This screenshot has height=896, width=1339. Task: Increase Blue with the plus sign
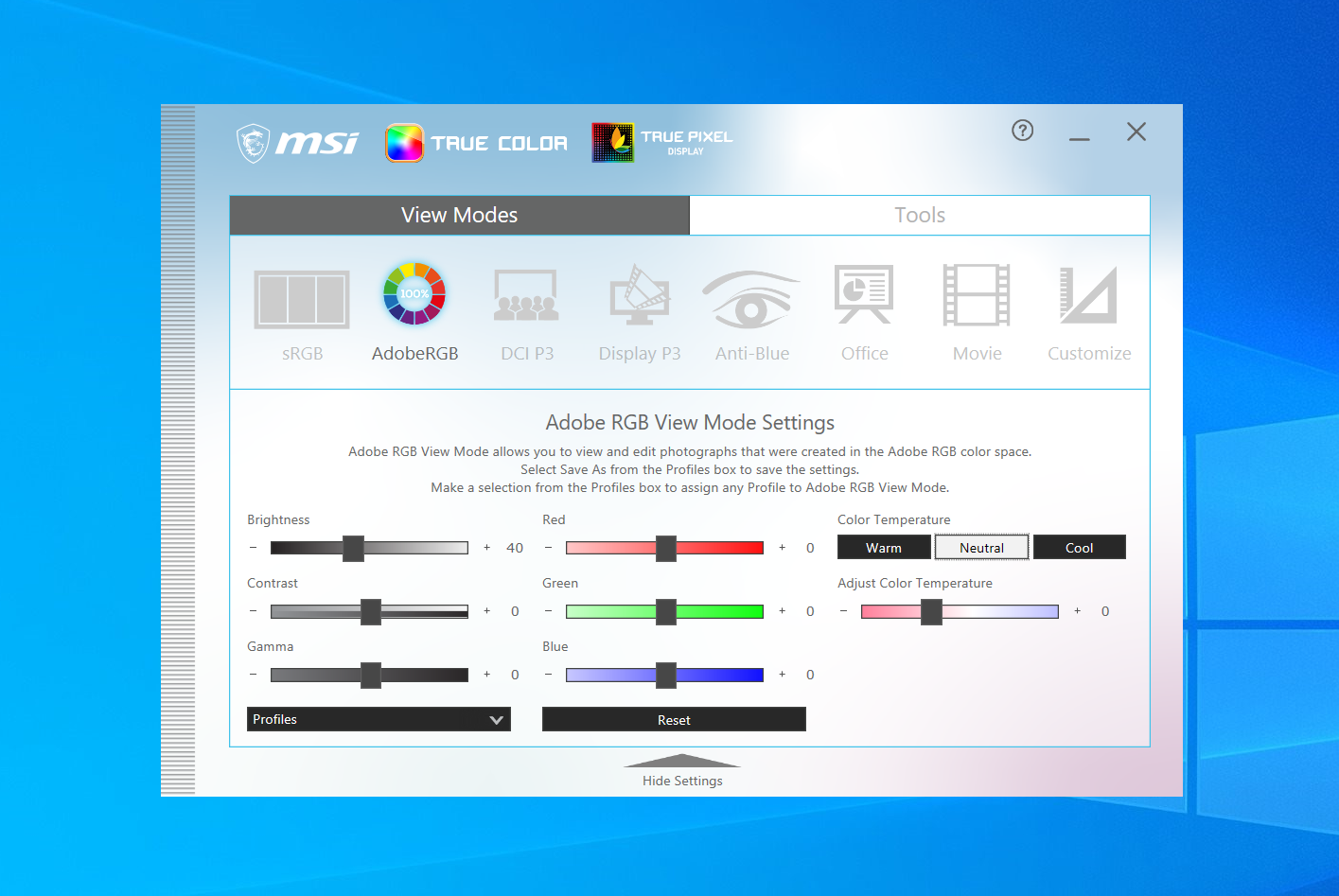click(783, 675)
